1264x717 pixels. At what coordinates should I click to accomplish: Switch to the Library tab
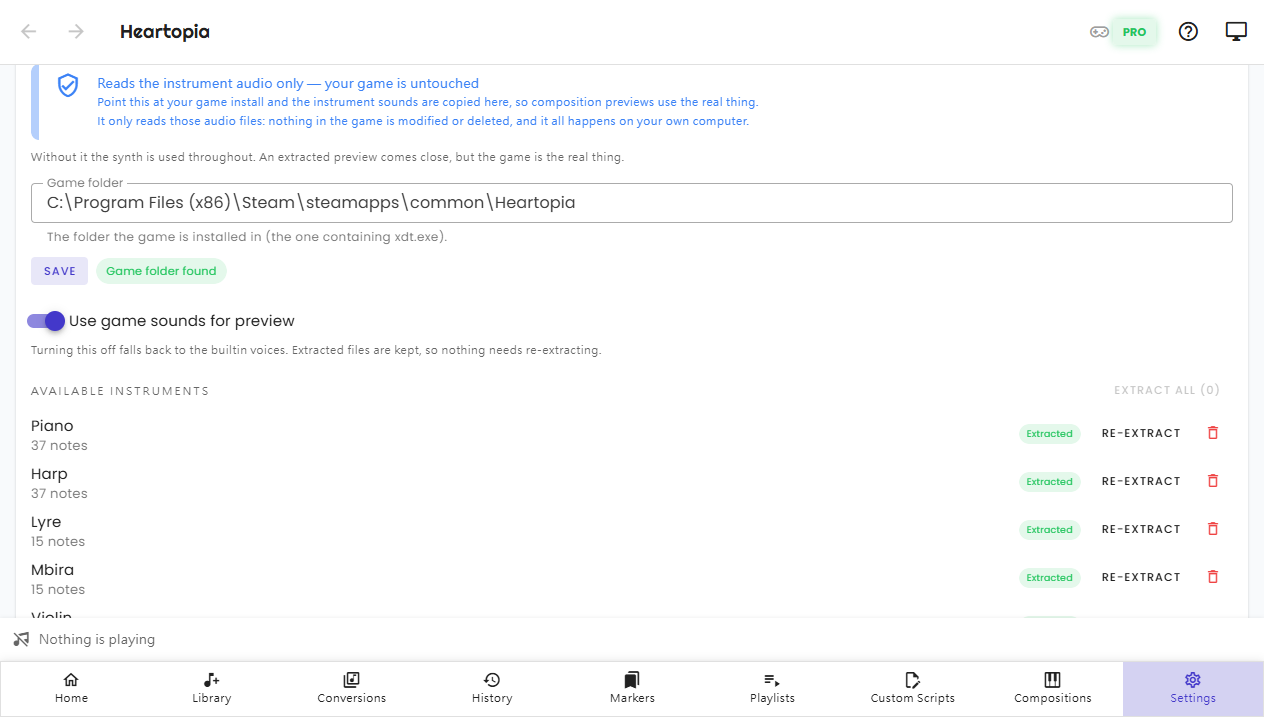click(211, 689)
